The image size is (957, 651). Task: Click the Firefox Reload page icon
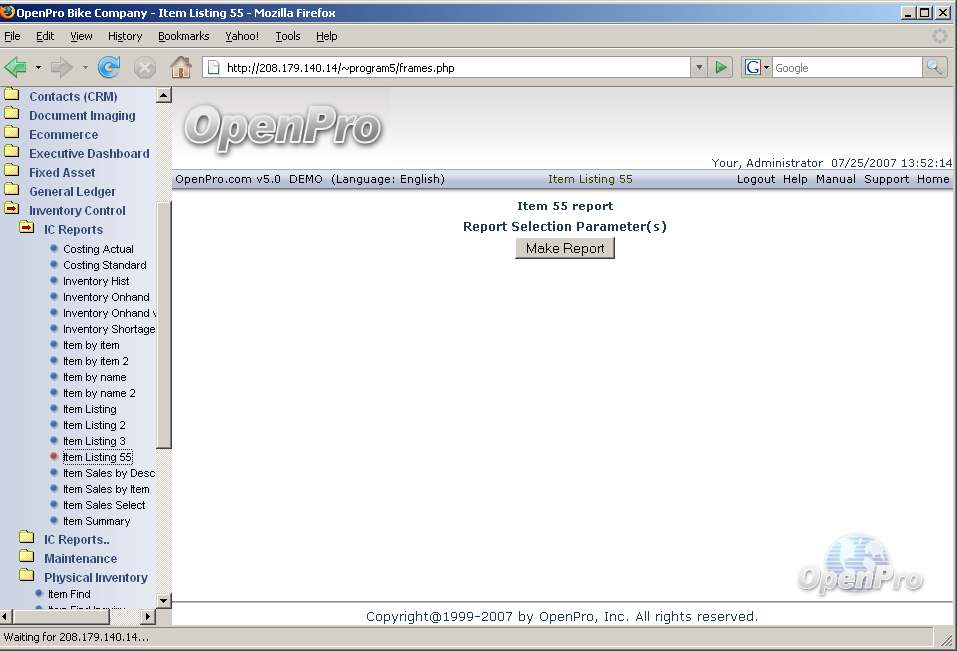click(109, 67)
